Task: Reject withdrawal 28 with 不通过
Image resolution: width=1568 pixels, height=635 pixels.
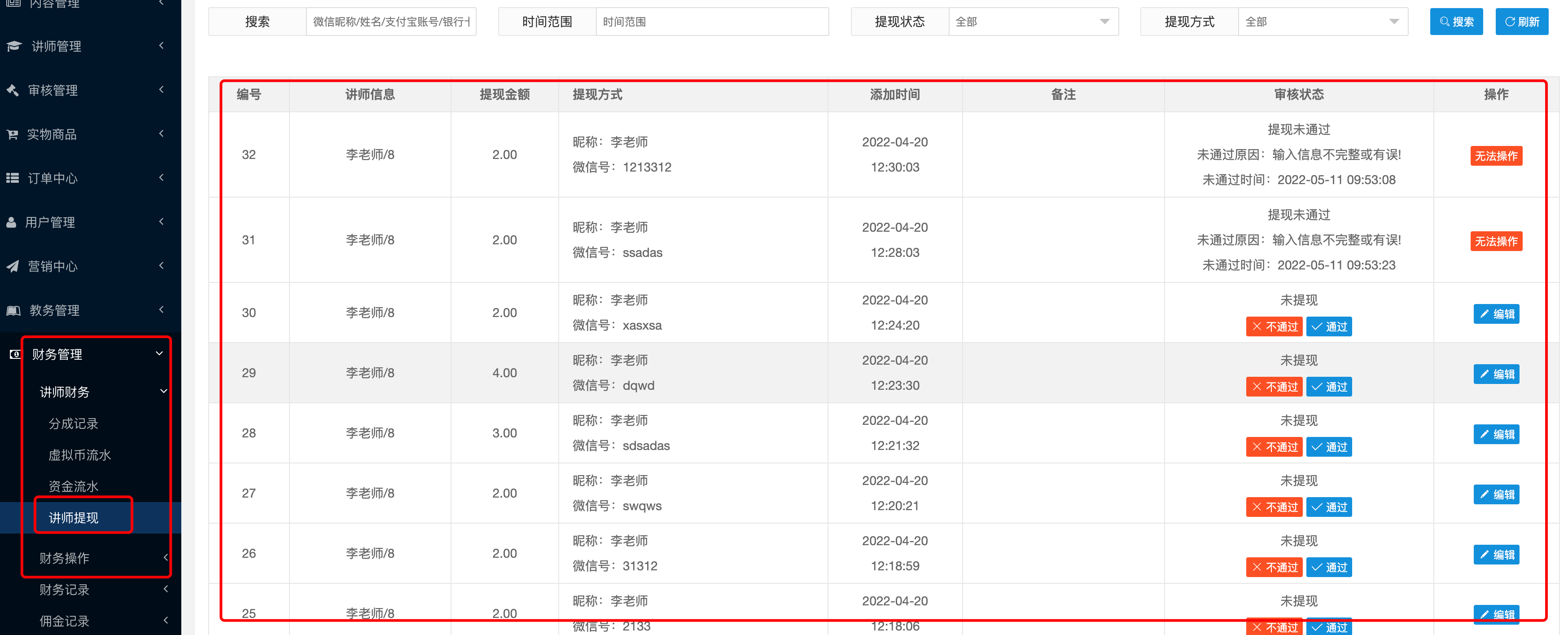Action: (x=1274, y=447)
